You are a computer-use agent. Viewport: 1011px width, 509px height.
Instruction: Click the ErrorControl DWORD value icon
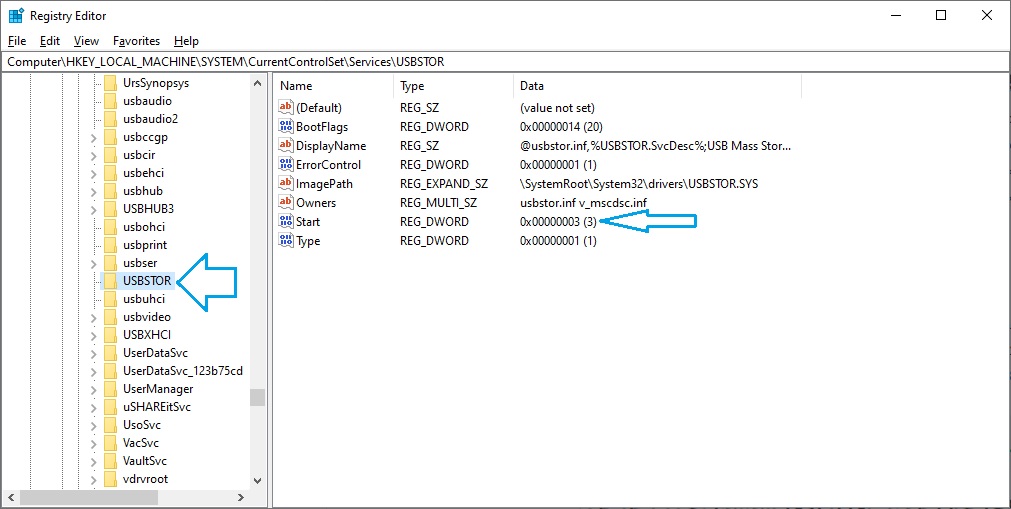(x=286, y=165)
